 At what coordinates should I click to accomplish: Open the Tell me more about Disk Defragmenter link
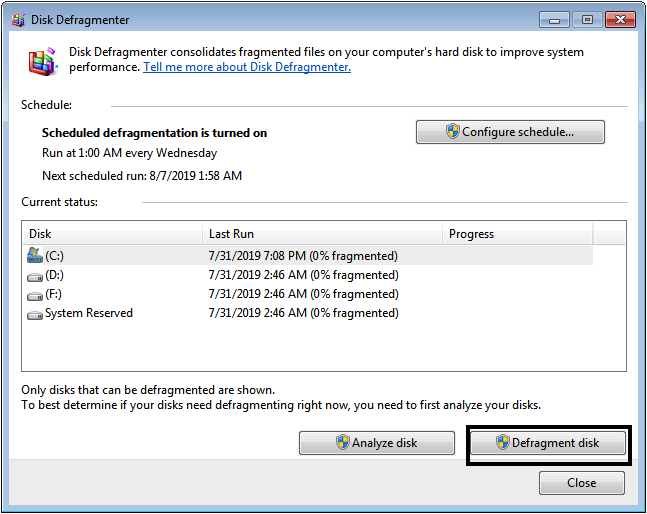tap(247, 67)
